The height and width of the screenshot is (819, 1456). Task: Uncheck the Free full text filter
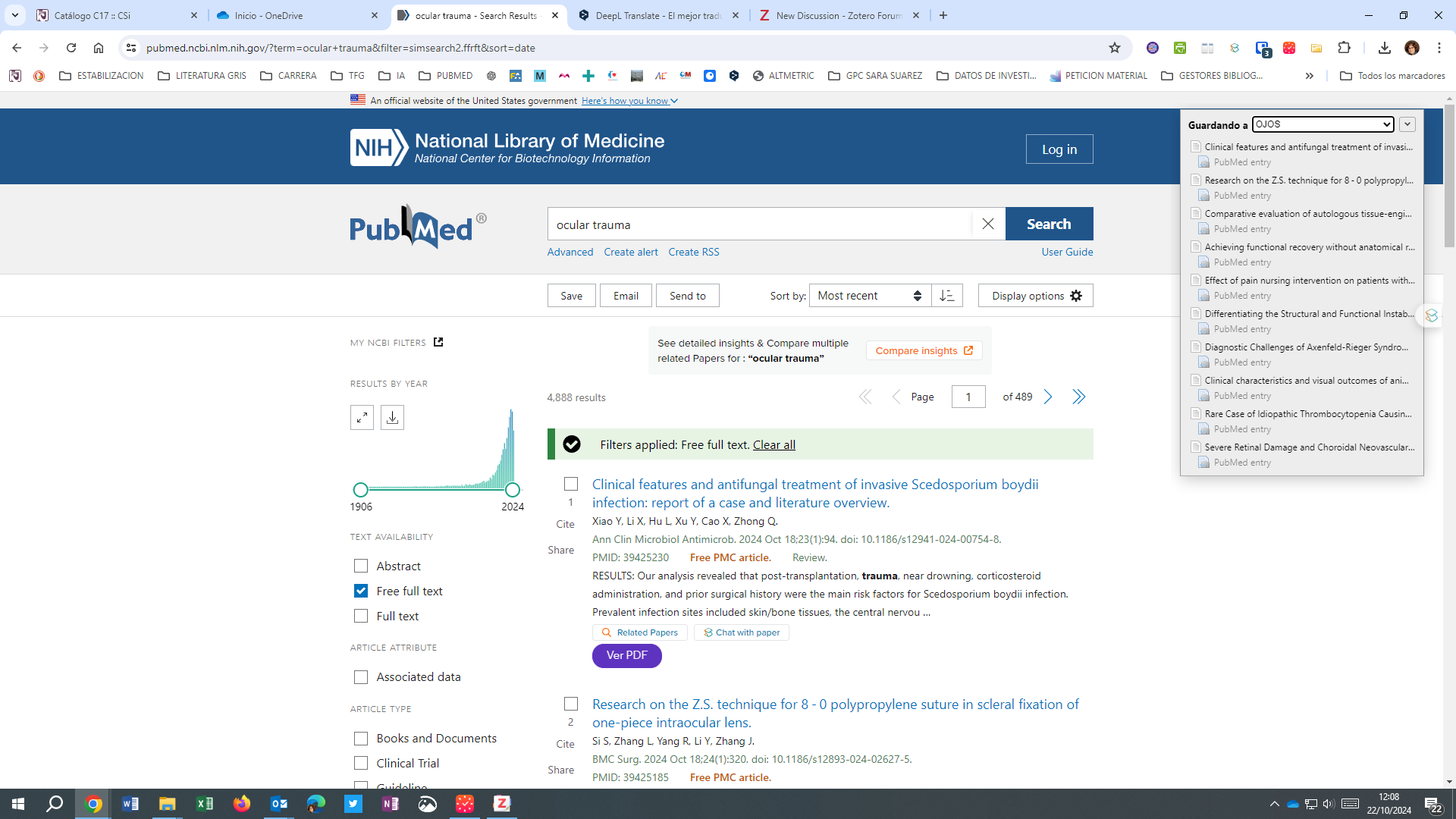(361, 591)
